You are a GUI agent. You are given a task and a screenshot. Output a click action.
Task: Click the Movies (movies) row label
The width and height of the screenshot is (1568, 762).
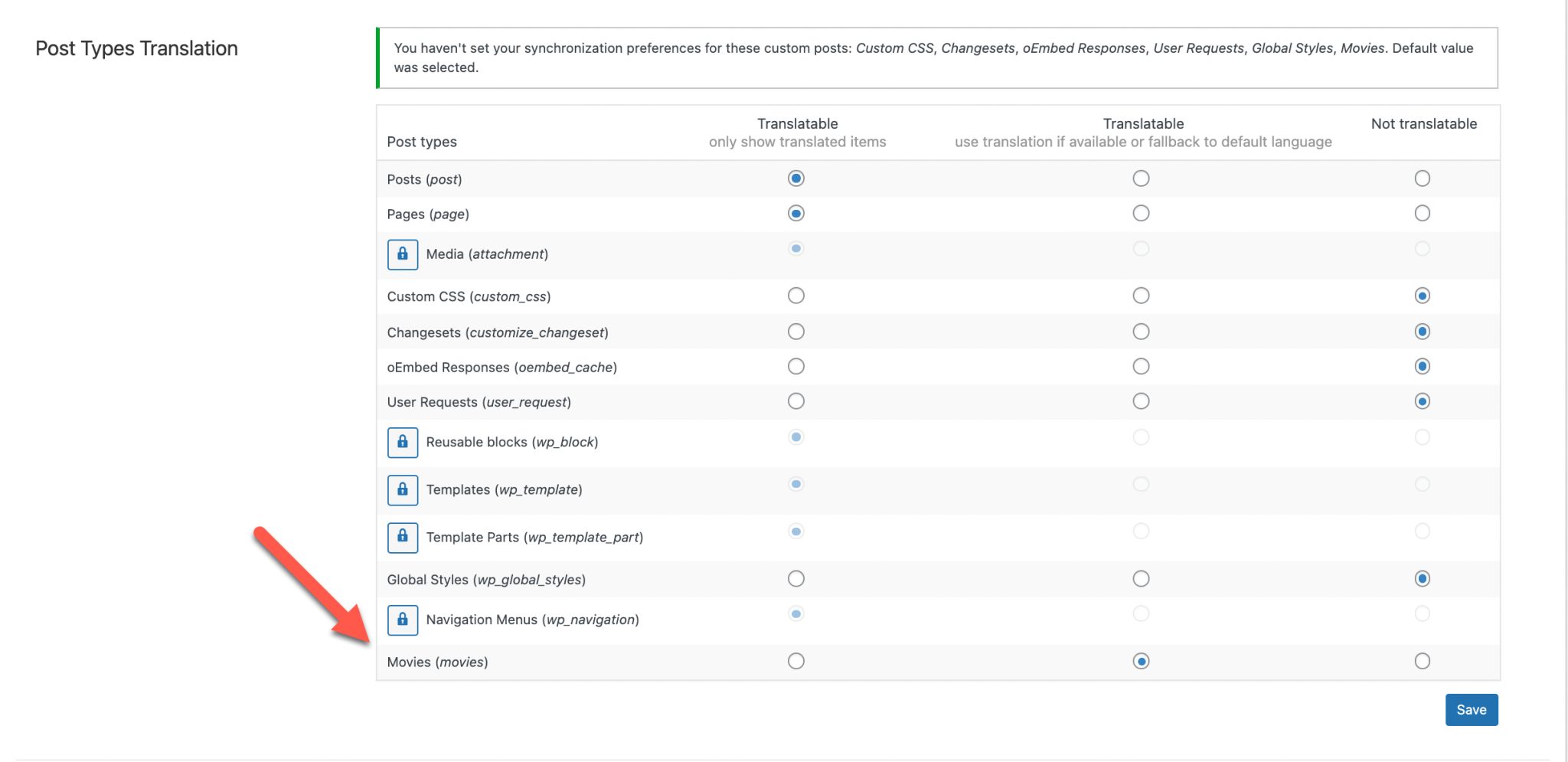pyautogui.click(x=437, y=662)
